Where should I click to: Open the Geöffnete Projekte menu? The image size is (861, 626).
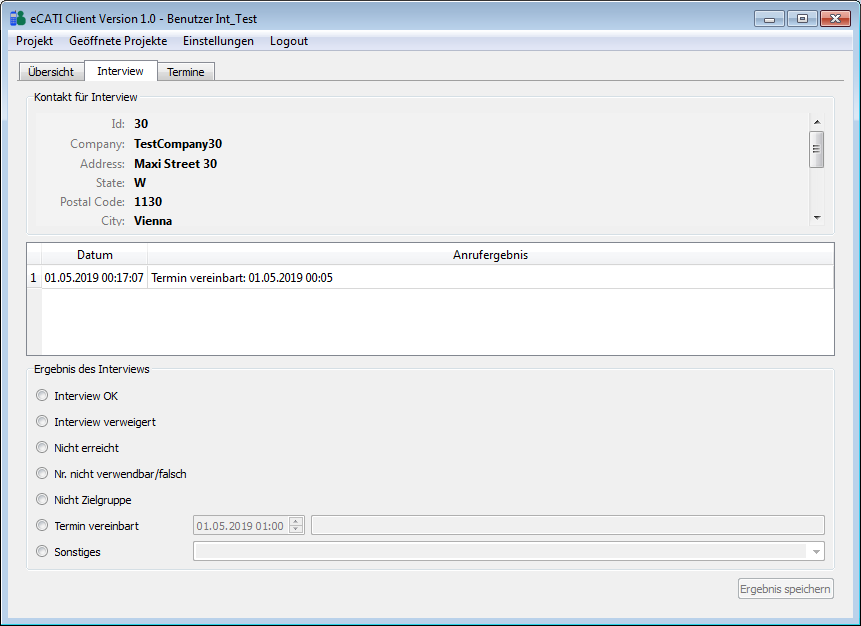click(x=118, y=41)
